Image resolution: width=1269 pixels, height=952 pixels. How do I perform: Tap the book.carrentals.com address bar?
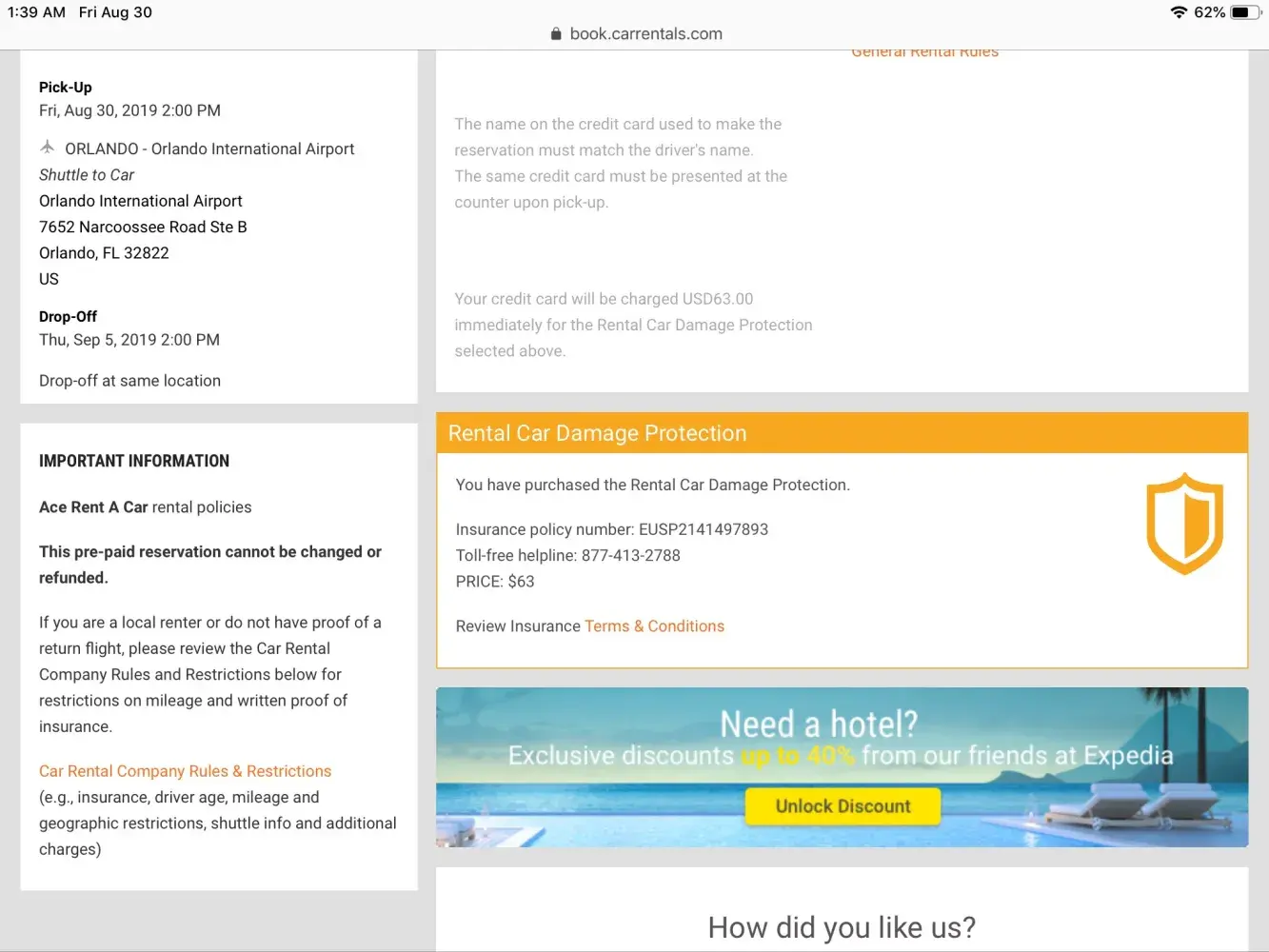pos(645,34)
